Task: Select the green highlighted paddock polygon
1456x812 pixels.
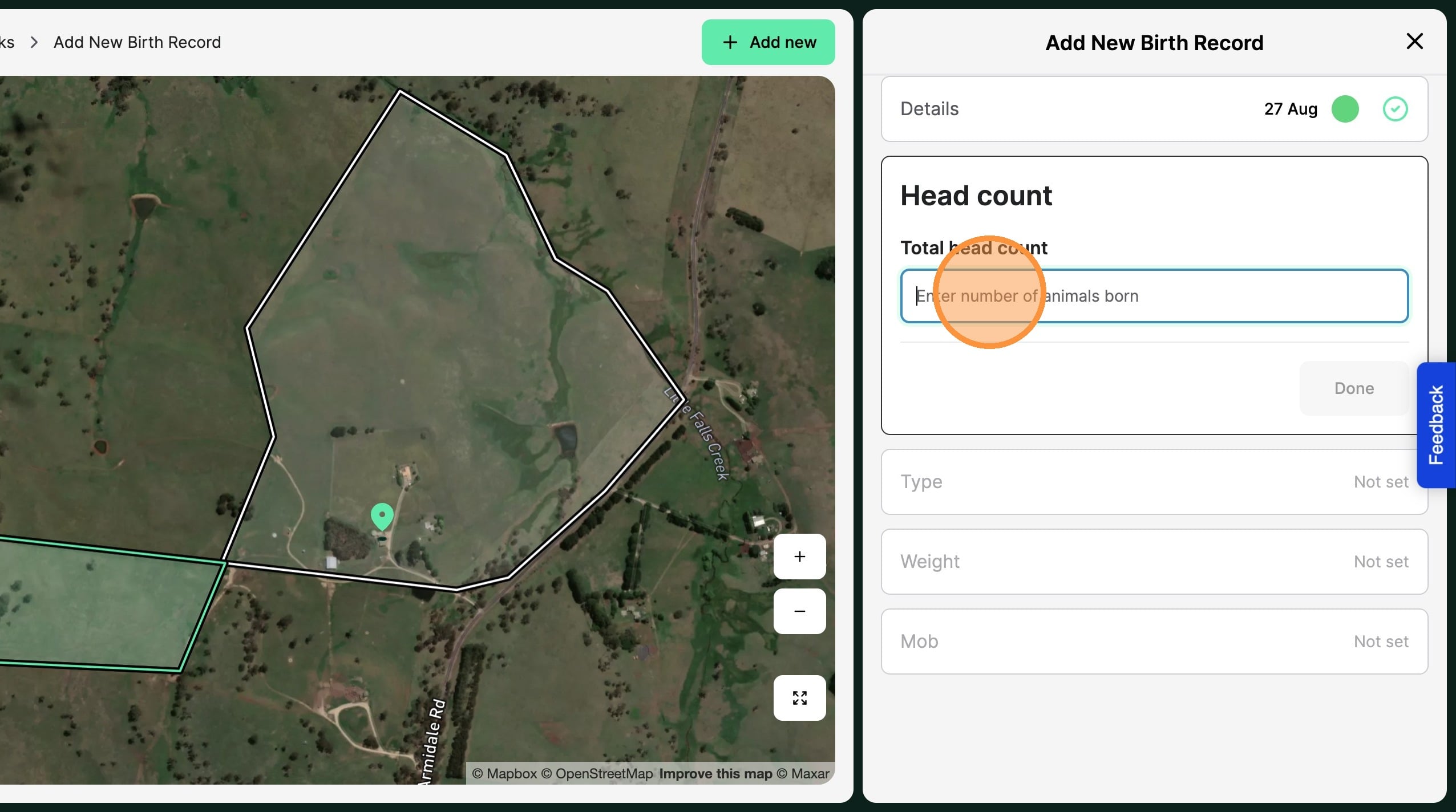Action: pos(103,604)
